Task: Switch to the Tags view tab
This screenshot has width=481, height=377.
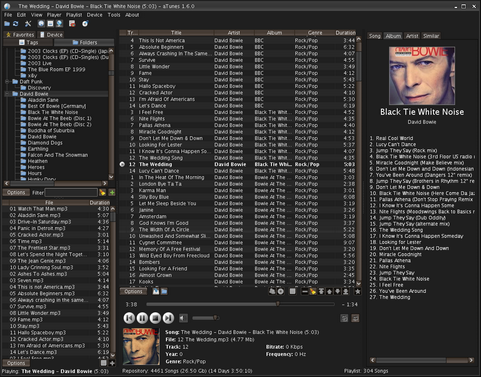Action: 28,42
